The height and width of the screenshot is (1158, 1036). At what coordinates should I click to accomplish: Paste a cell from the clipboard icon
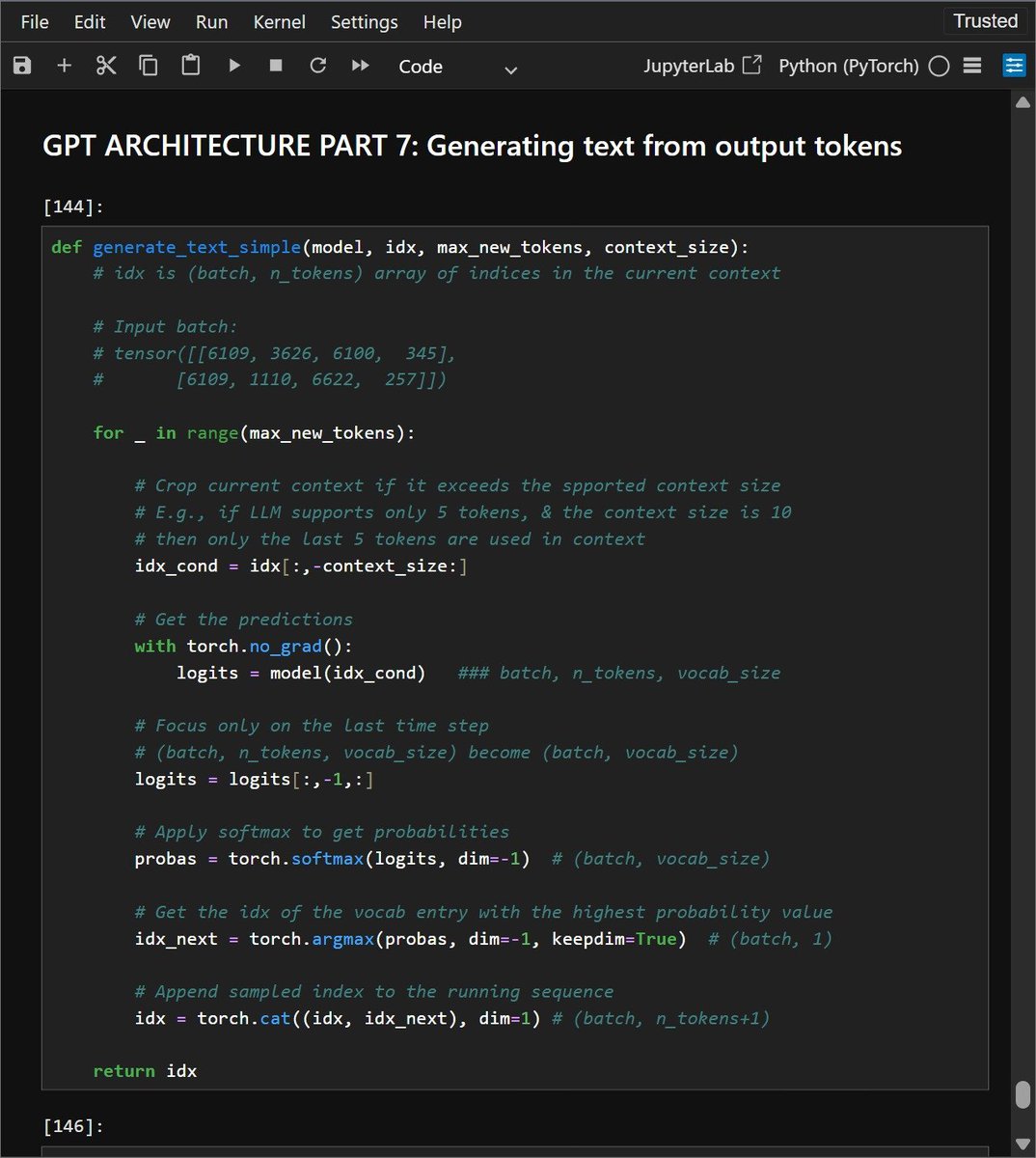coord(191,66)
